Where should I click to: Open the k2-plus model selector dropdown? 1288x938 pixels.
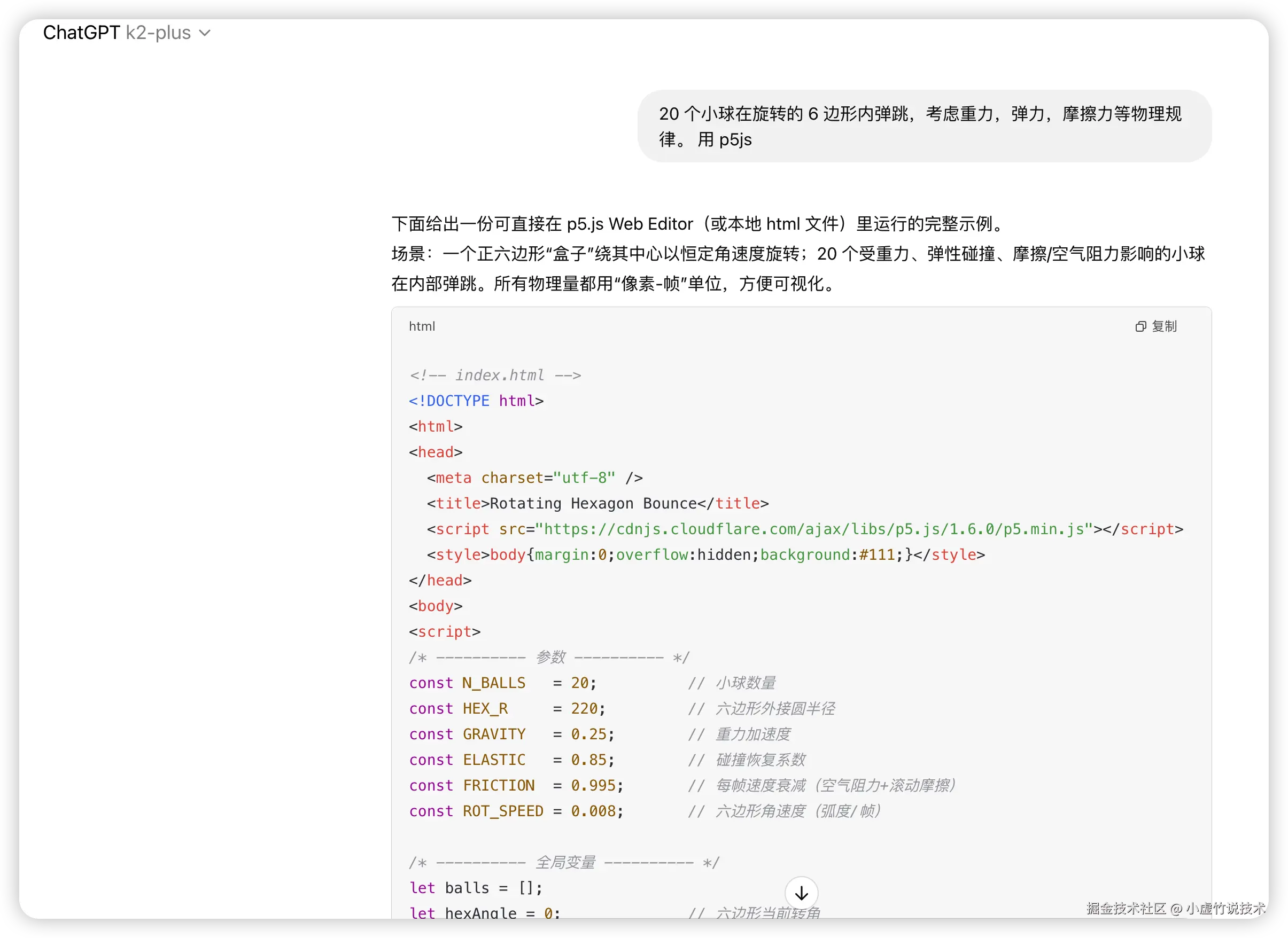click(158, 33)
